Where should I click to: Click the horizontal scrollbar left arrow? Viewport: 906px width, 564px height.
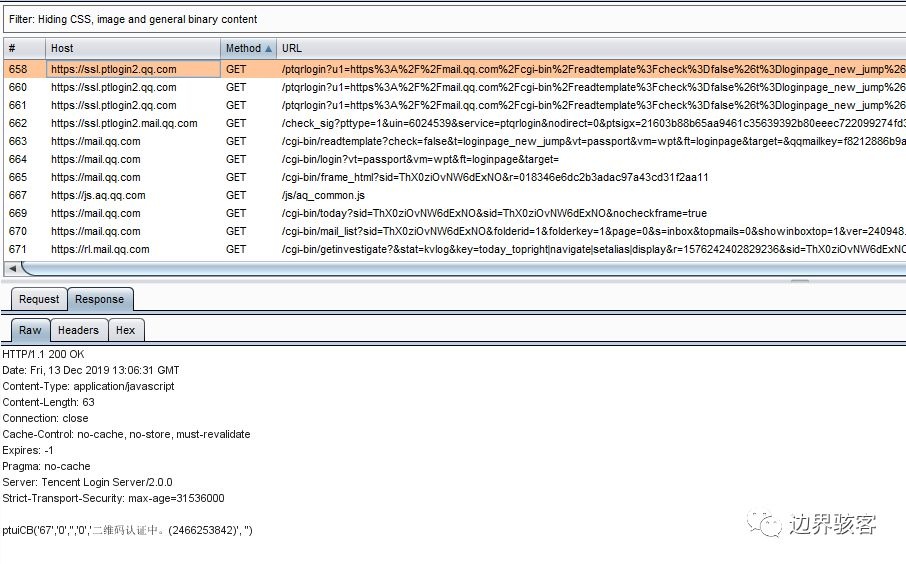[x=12, y=269]
